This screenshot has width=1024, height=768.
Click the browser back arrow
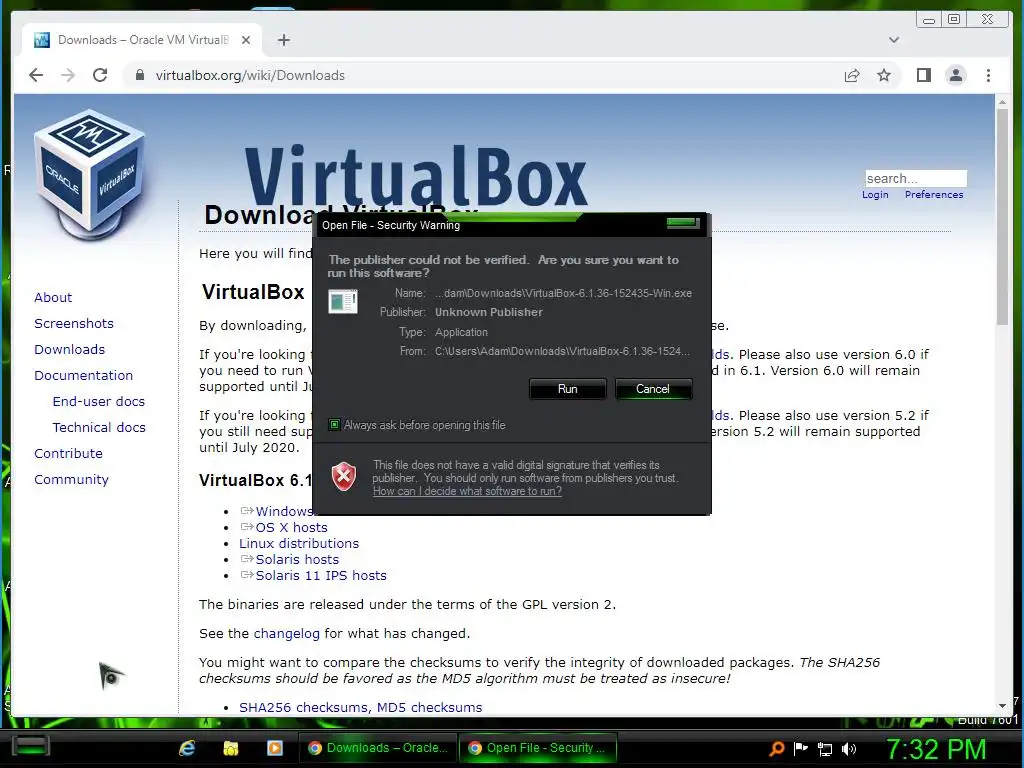coord(37,75)
